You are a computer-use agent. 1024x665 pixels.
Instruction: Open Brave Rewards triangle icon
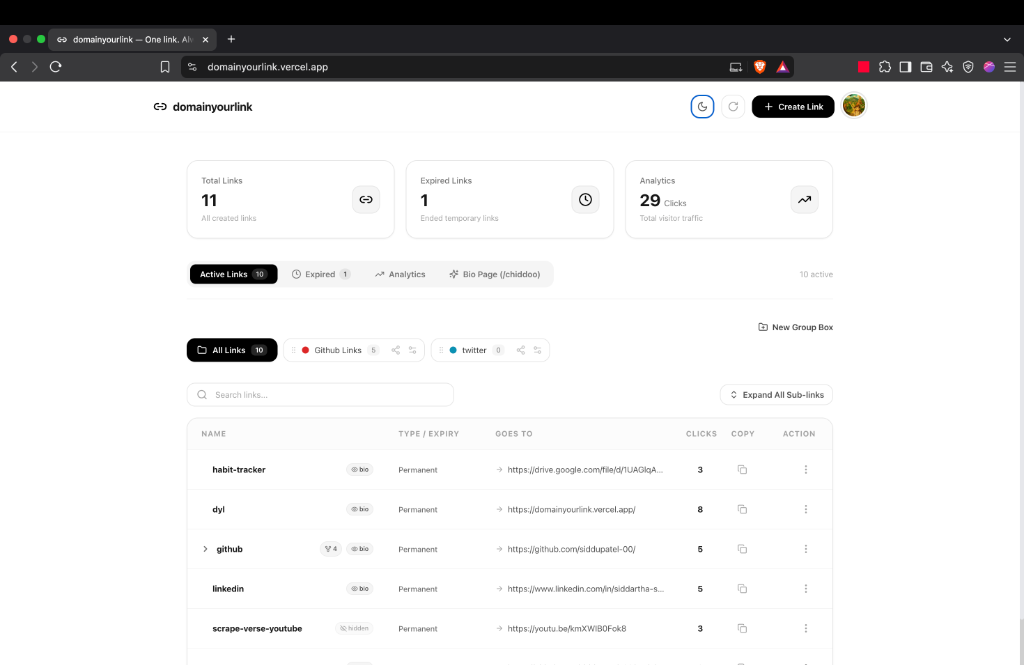[x=782, y=67]
